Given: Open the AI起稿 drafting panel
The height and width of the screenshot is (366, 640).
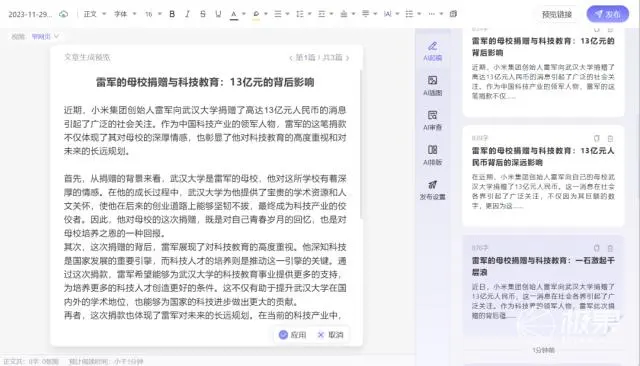Looking at the screenshot, I should coord(433,51).
